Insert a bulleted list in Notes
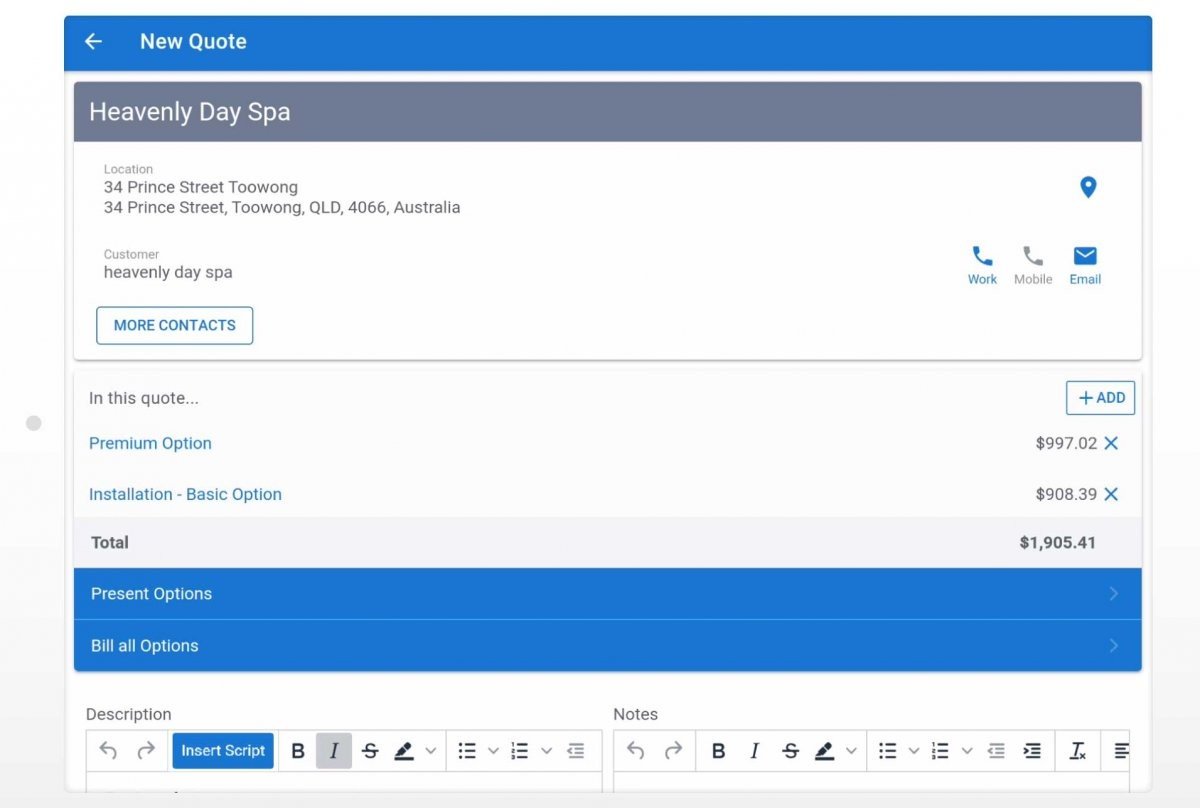 point(887,751)
